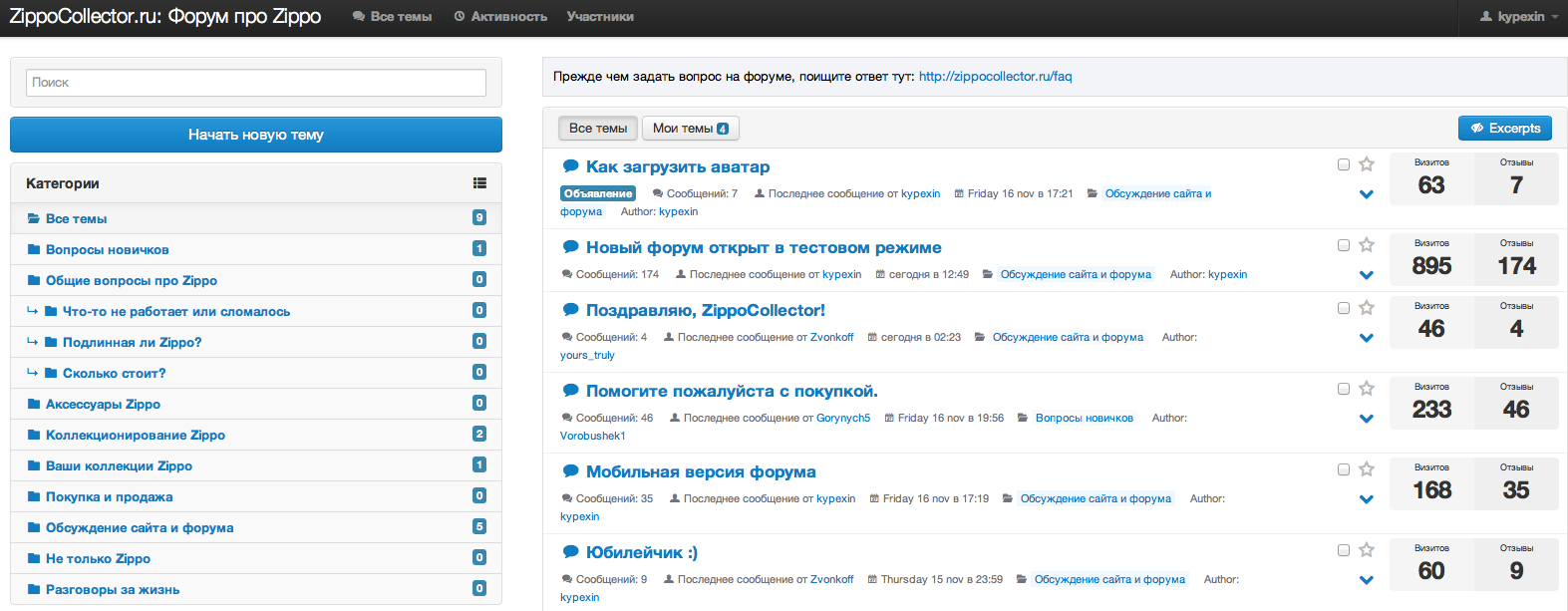The image size is (1568, 611).
Task: Click the folder icon for 'Вопросы новичков' category
Action: pos(34,249)
